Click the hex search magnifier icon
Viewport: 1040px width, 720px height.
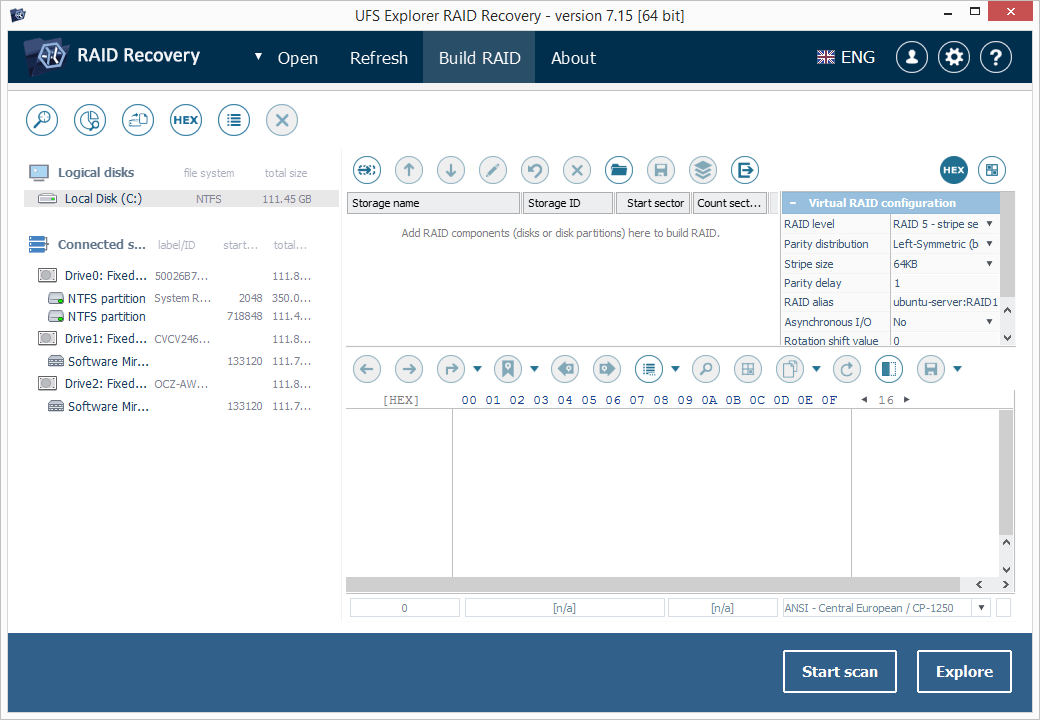point(706,369)
